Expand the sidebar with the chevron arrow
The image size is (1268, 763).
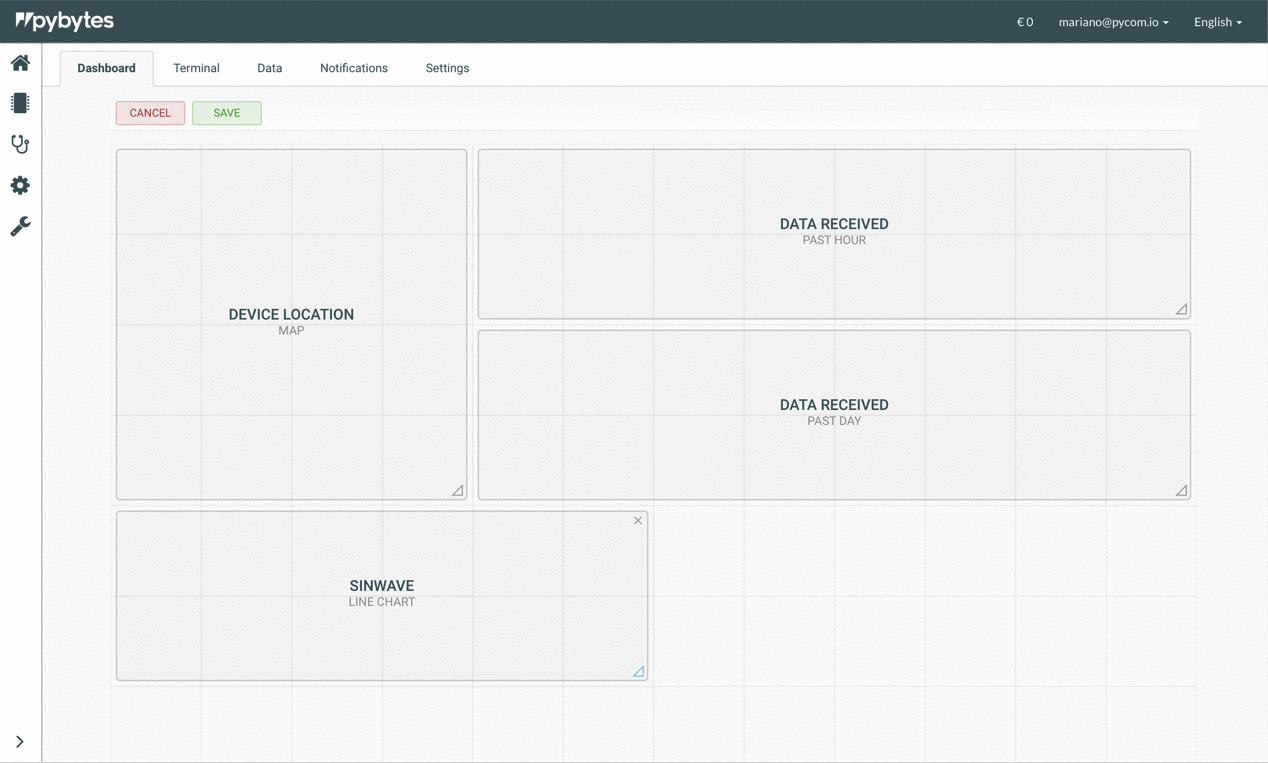click(x=20, y=742)
